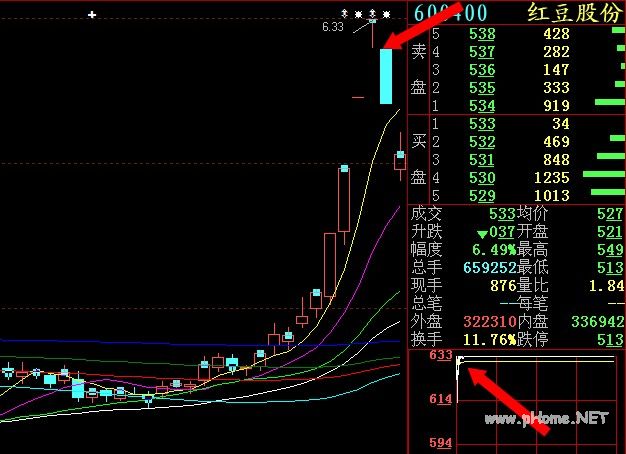Click the 升跌 change value 037

click(502, 232)
